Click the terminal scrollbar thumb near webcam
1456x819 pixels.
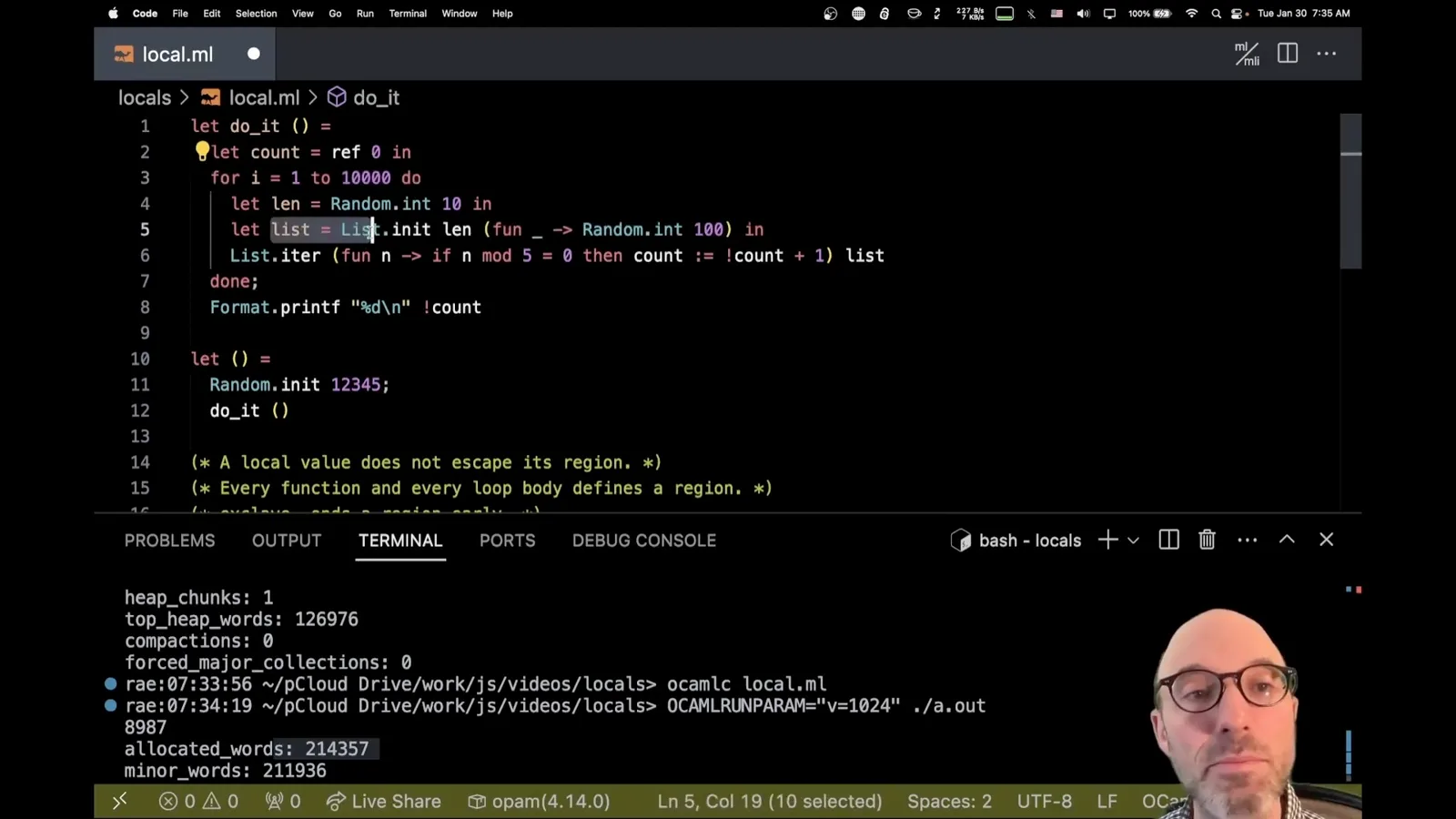(1349, 754)
